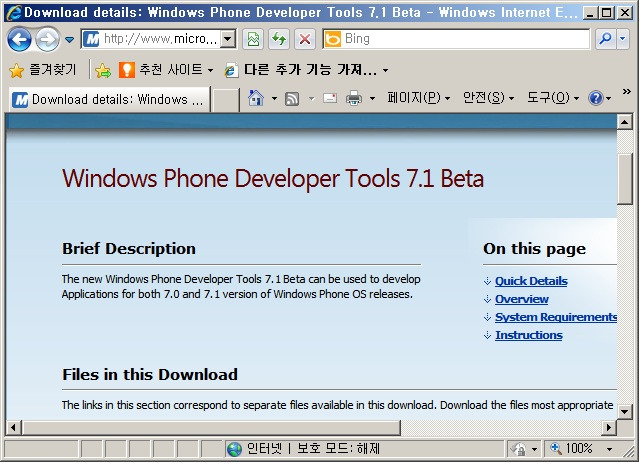Click Windows Phone Developer Tools 7.1 Beta title
The width and height of the screenshot is (639, 462).
tap(273, 178)
